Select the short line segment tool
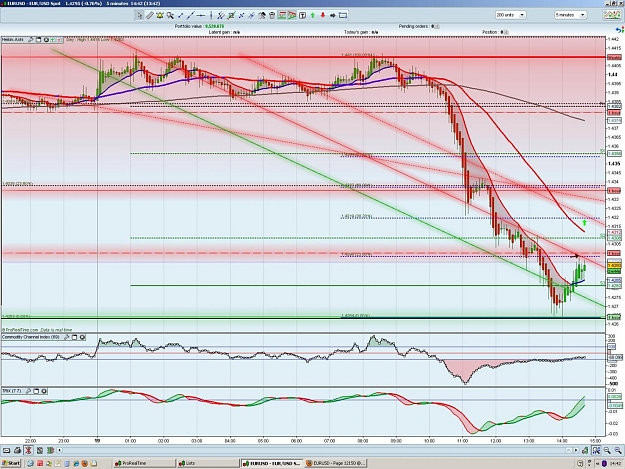The width and height of the screenshot is (625, 469). pos(181,16)
